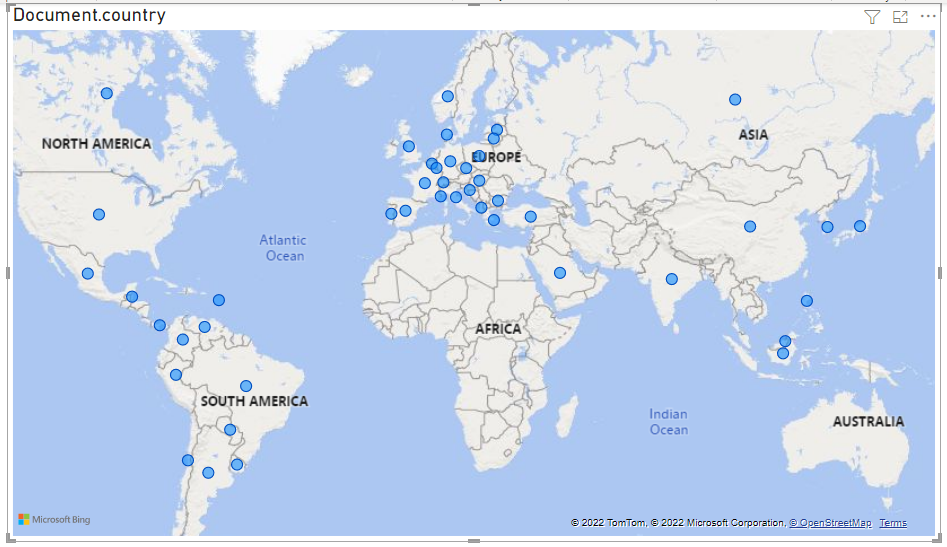Click the Atlantic Ocean map label

[283, 248]
